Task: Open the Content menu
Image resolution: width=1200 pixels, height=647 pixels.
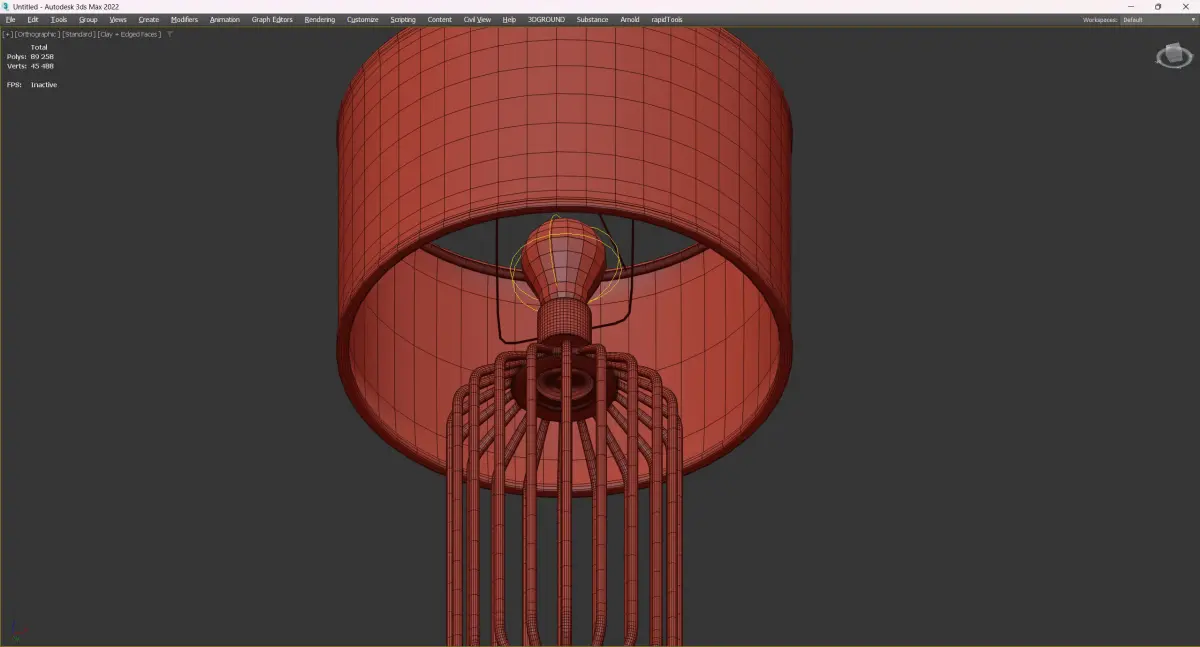Action: [x=440, y=19]
